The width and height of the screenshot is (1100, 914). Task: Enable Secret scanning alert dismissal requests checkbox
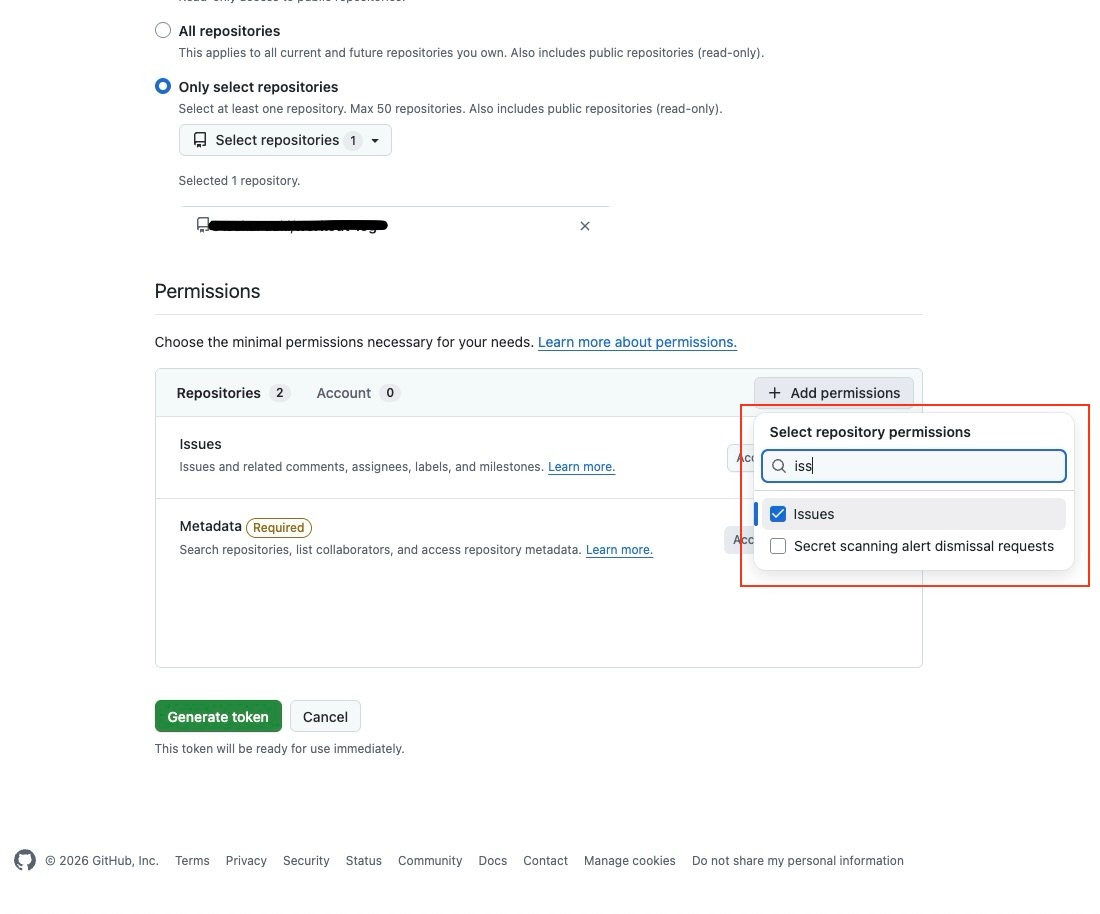click(x=778, y=546)
